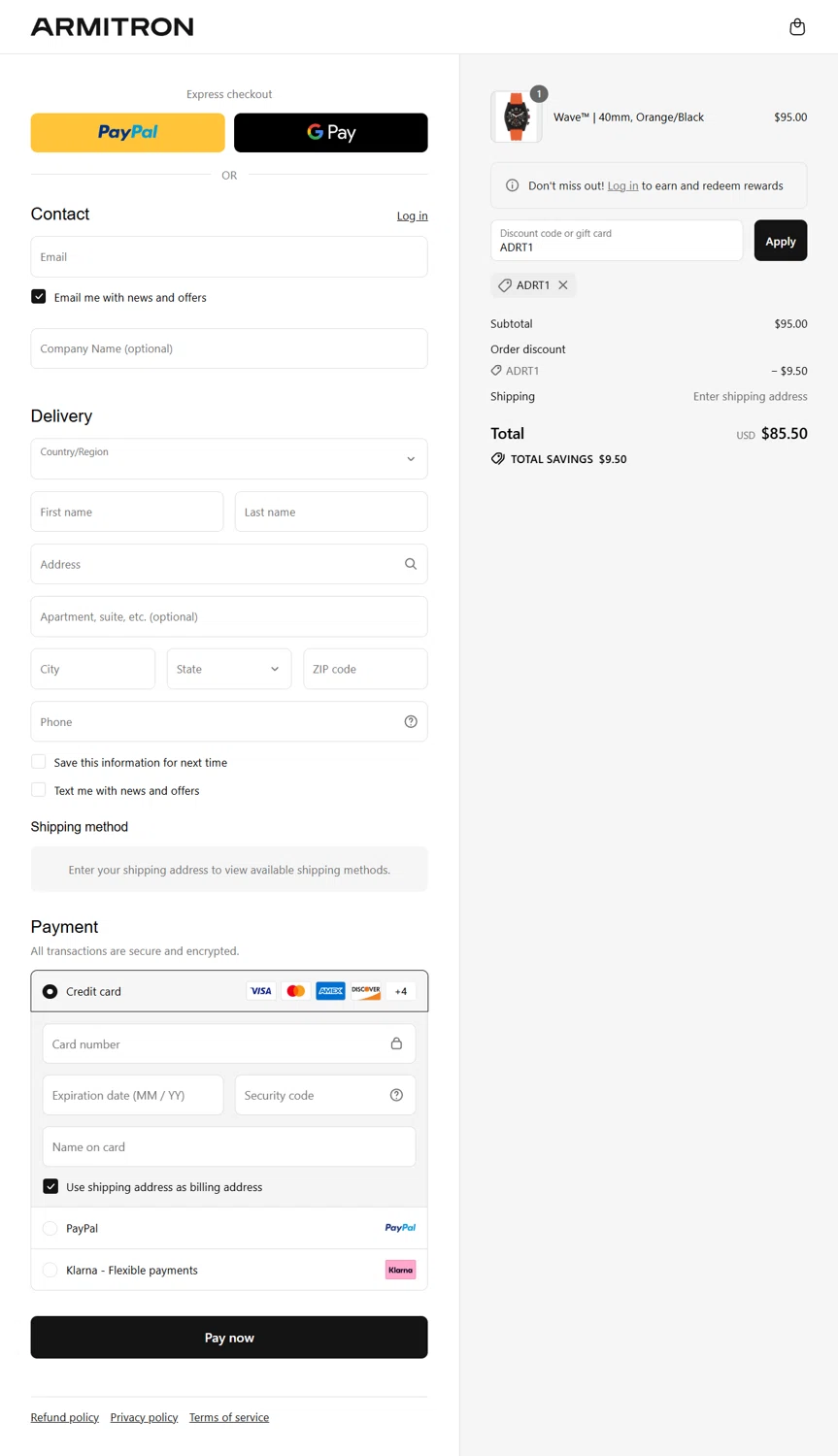This screenshot has width=838, height=1456.
Task: Click the product name Wave™ 40mm Orange/Black
Action: point(628,117)
